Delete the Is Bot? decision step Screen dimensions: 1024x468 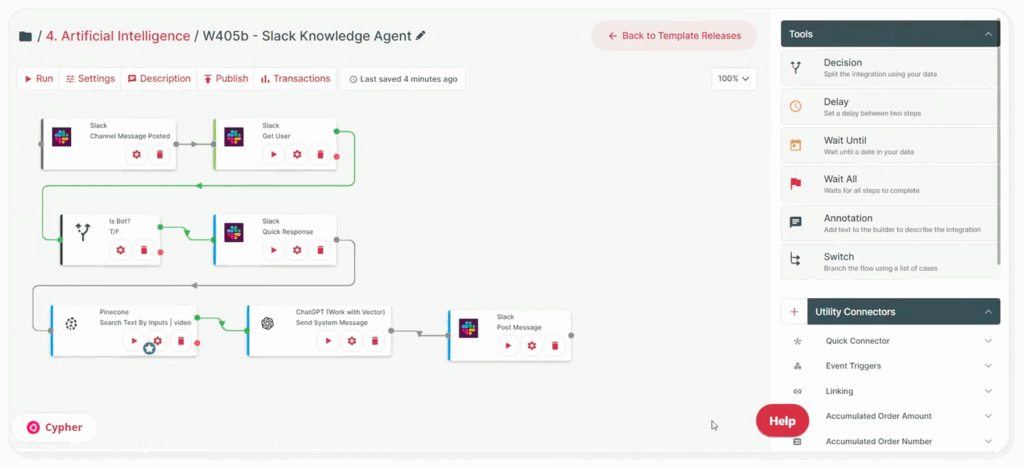click(144, 250)
